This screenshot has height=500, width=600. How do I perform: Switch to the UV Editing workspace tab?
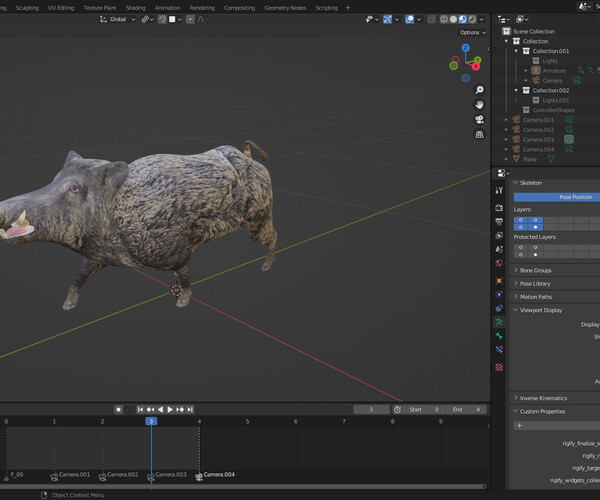point(61,8)
